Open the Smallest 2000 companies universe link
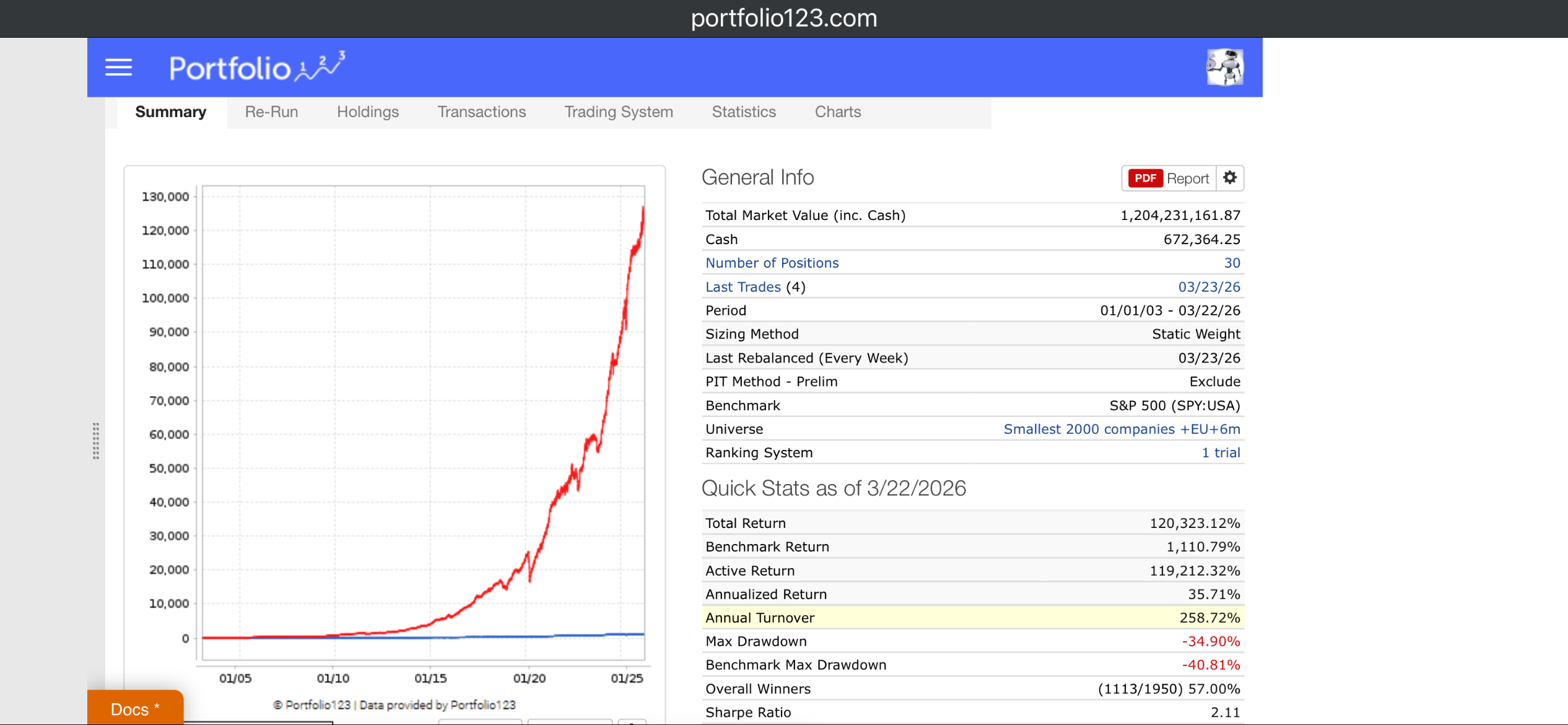Viewport: 1568px width, 725px height. 1122,429
